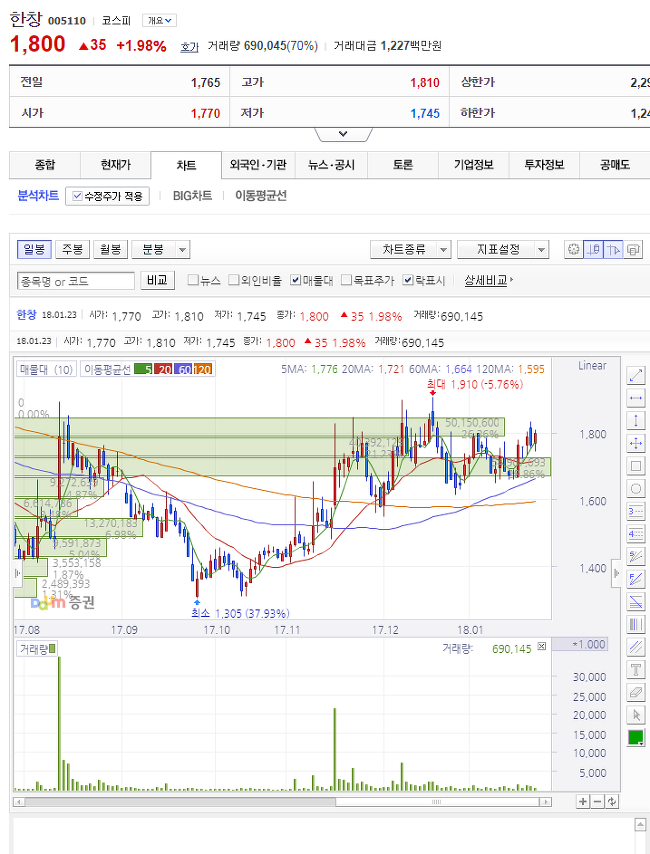This screenshot has height=854, width=650.
Task: Open the 현재가 tab
Action: pos(116,165)
